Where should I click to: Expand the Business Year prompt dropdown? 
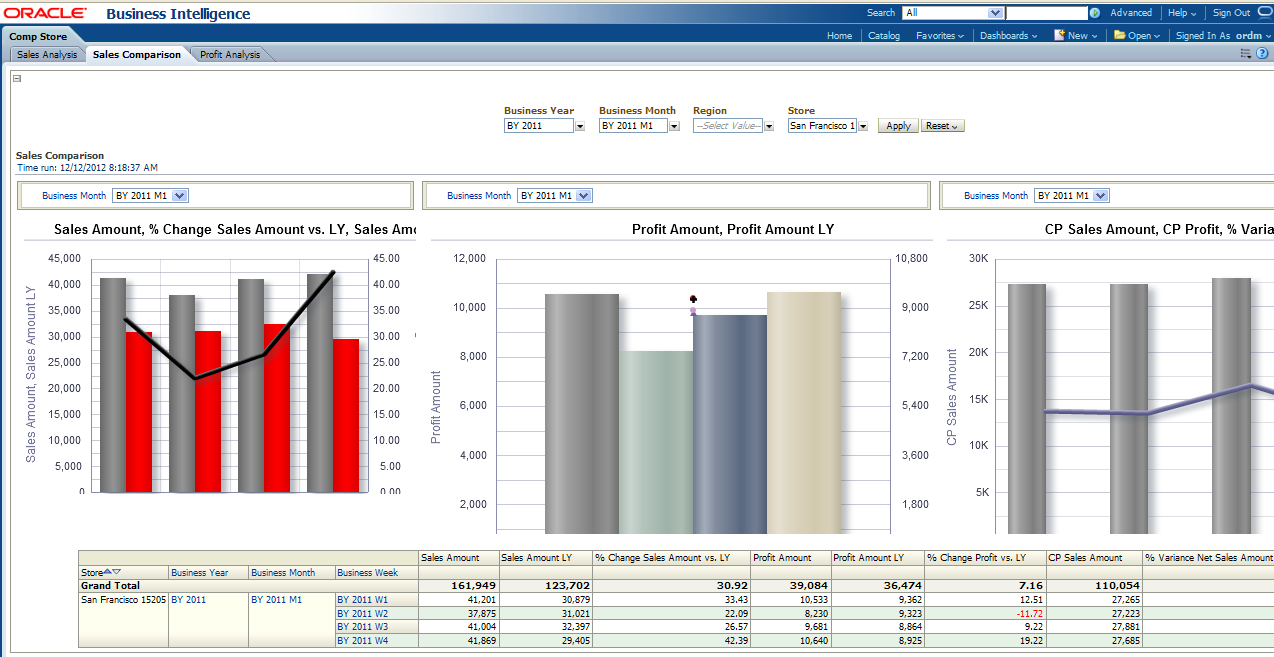click(x=580, y=126)
